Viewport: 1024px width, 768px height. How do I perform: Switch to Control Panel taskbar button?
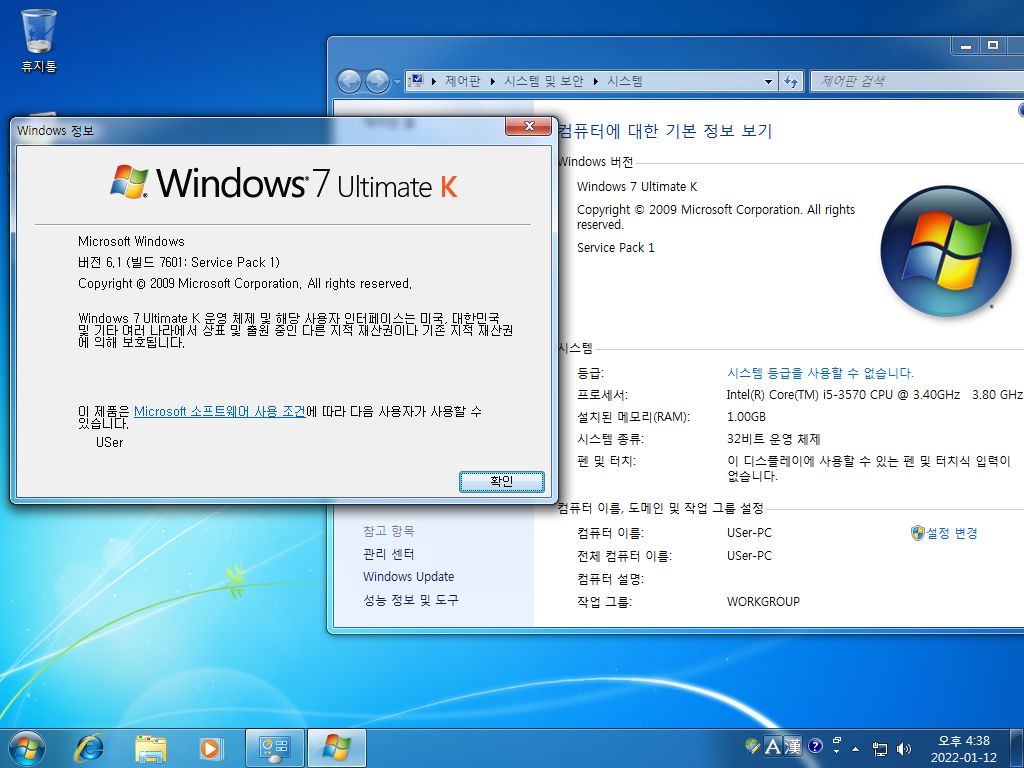pyautogui.click(x=274, y=748)
